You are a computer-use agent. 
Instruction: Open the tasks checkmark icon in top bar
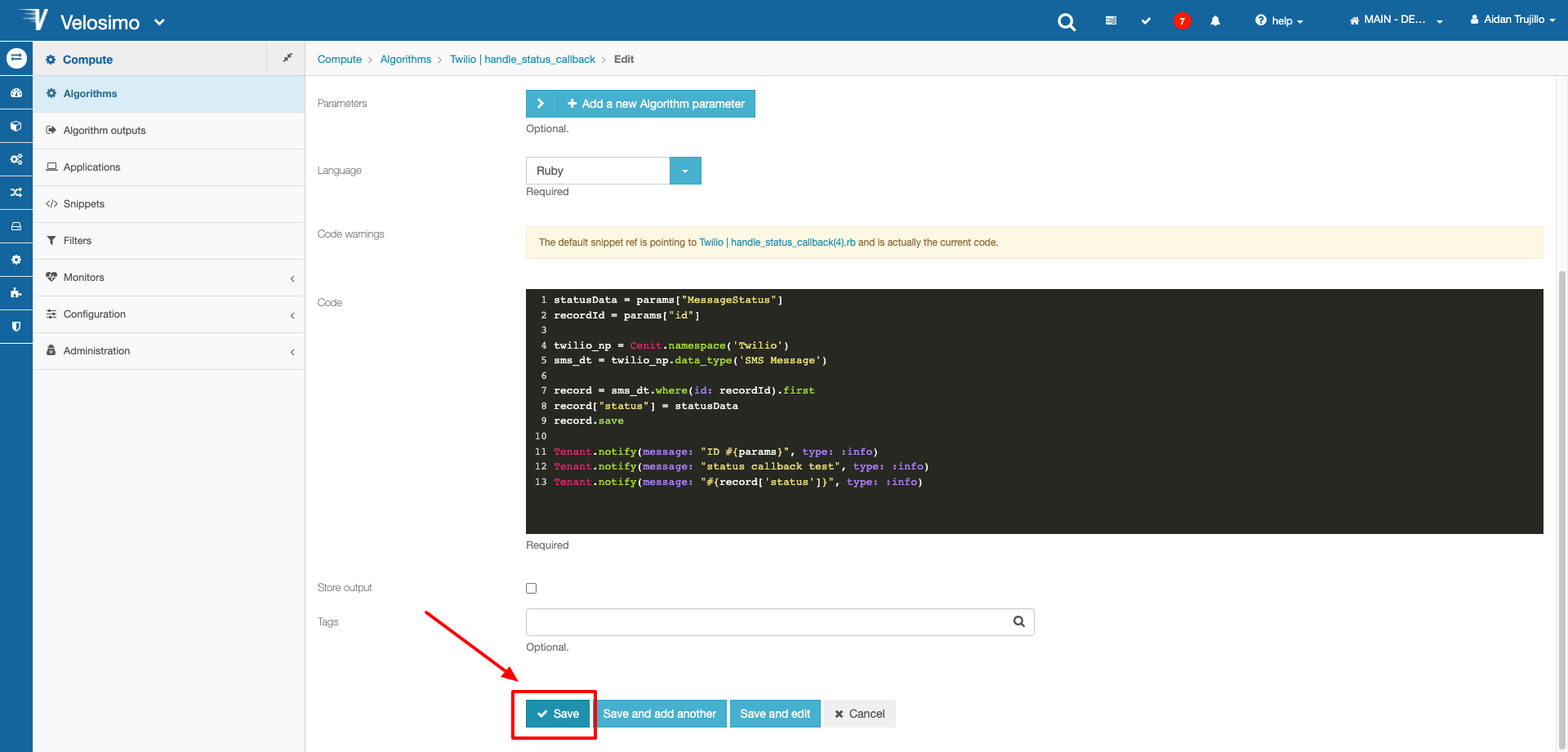[x=1146, y=20]
